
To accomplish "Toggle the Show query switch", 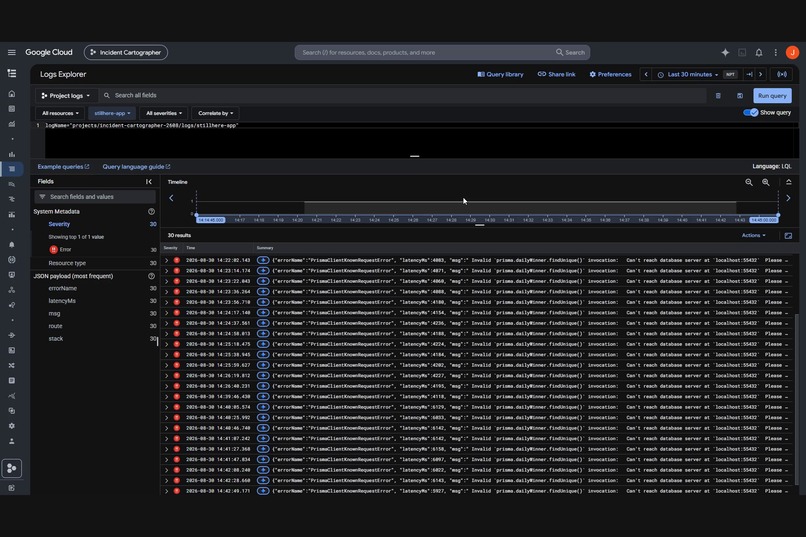I will pyautogui.click(x=750, y=113).
